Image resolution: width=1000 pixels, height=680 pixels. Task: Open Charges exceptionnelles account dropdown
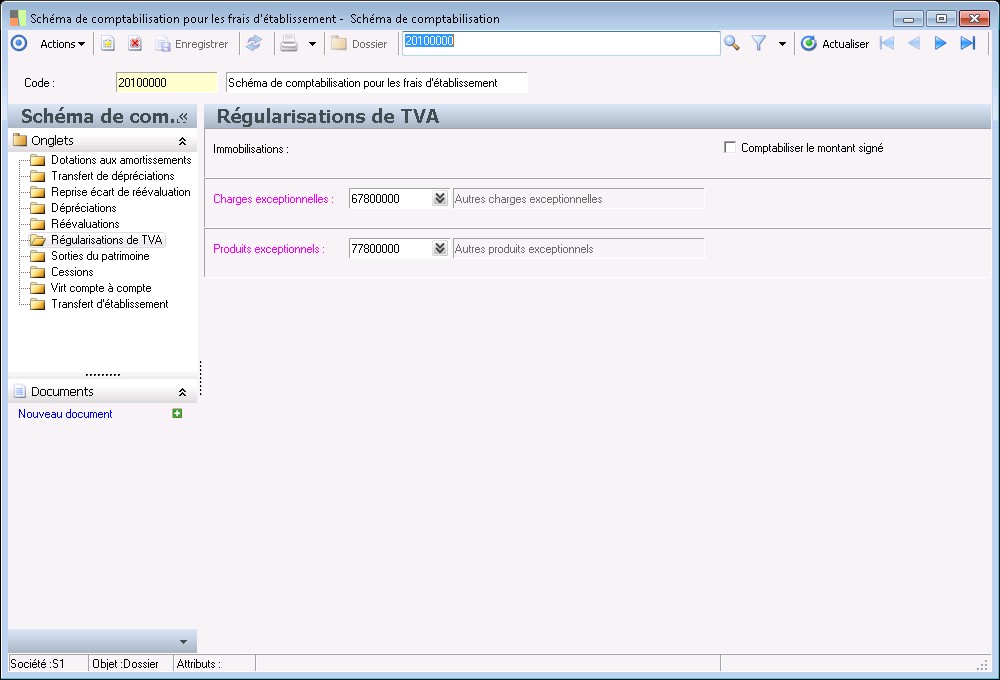pyautogui.click(x=440, y=198)
